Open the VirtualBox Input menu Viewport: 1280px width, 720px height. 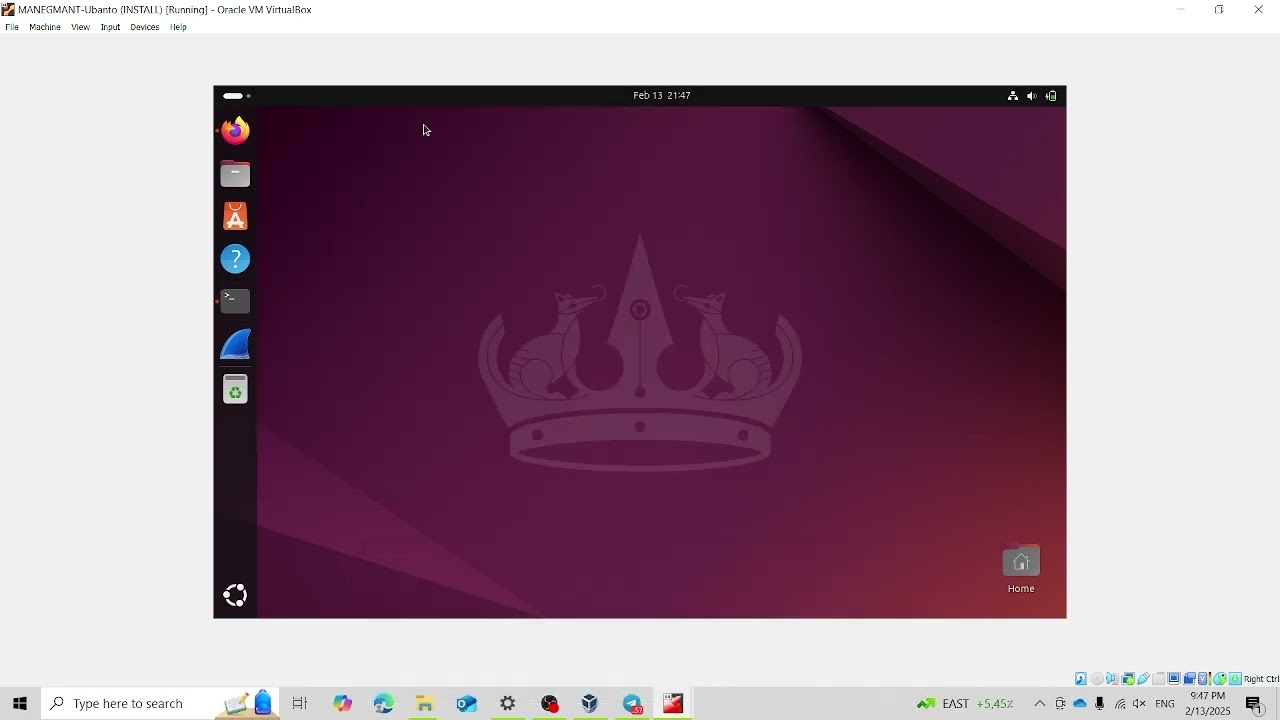click(x=111, y=28)
